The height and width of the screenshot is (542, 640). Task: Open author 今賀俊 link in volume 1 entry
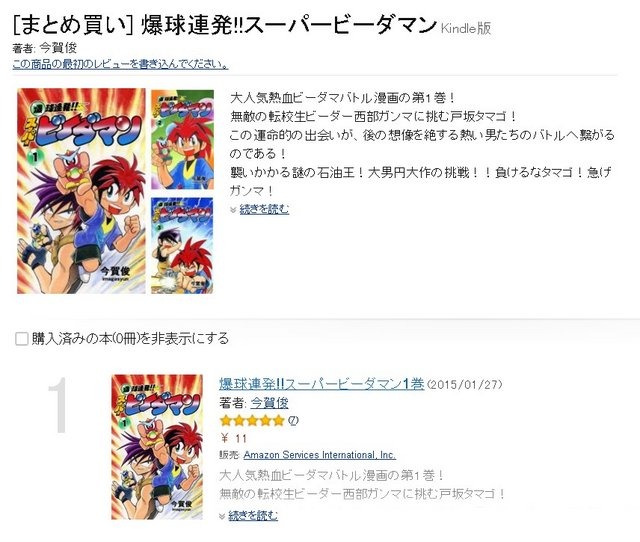pos(269,403)
